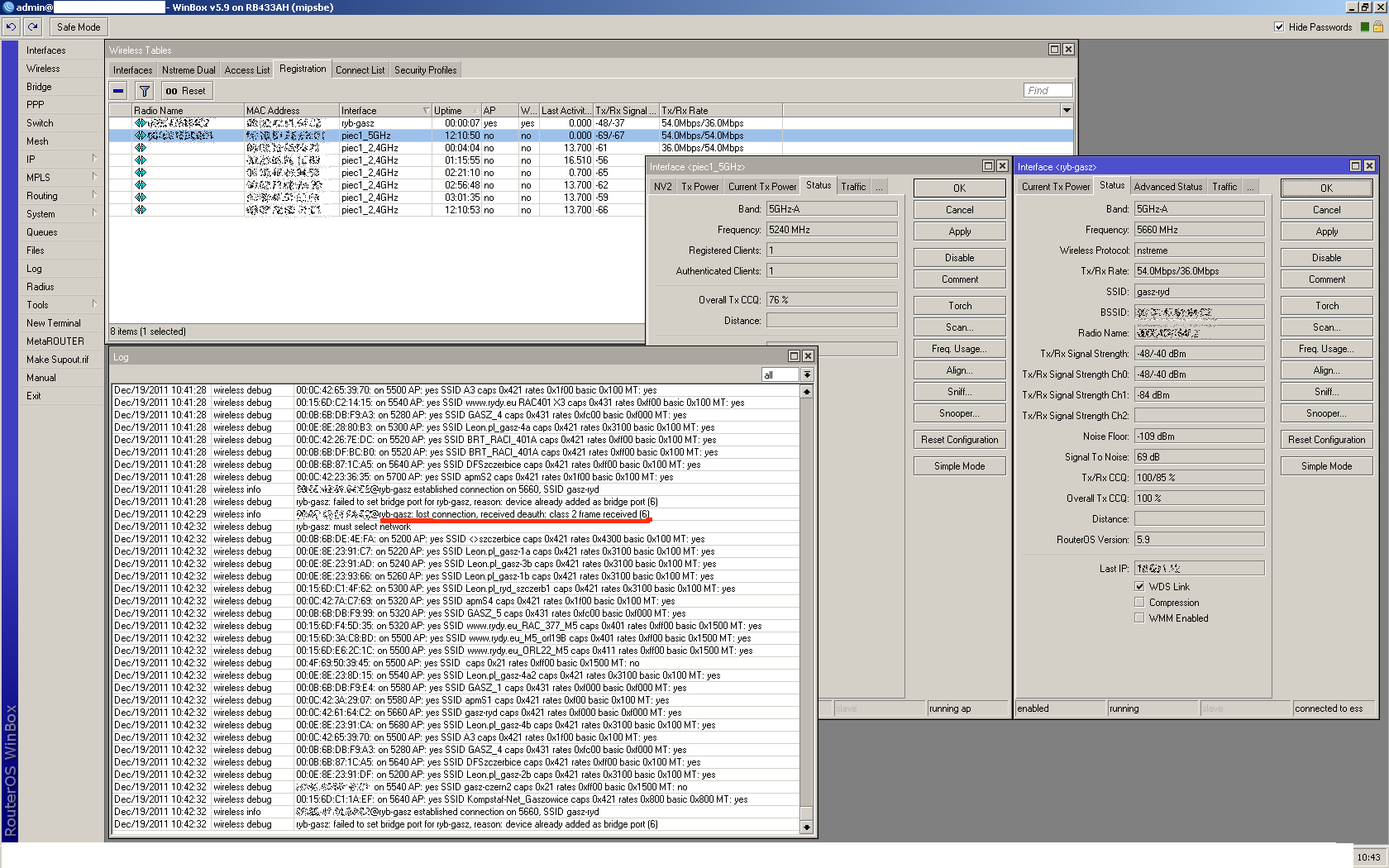
Task: Click station icon of row with uptime 02:21:10
Action: click(x=141, y=173)
